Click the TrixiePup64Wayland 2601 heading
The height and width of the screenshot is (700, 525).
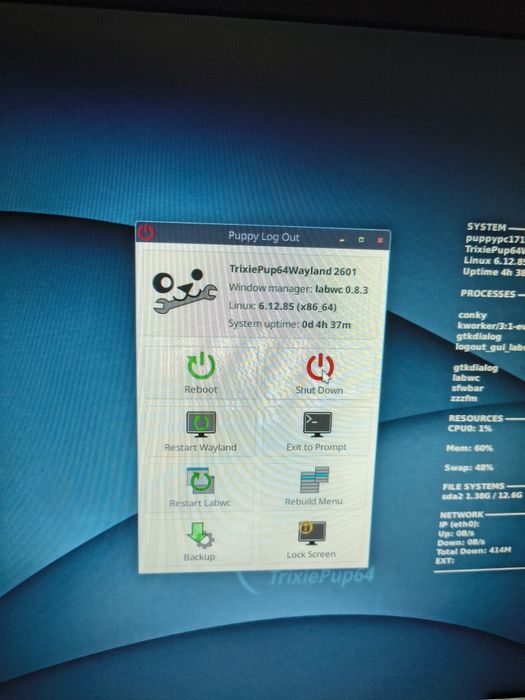293,271
